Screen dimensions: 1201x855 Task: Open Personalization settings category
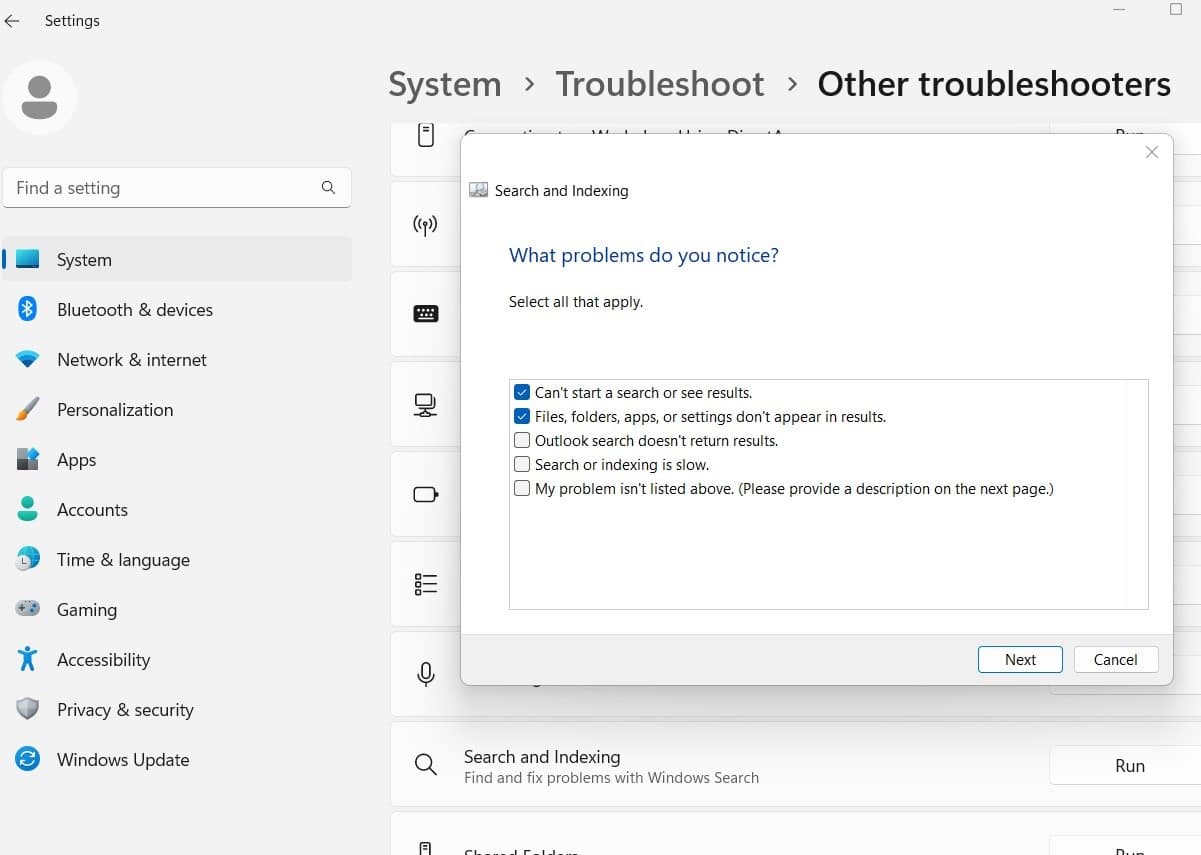point(178,409)
